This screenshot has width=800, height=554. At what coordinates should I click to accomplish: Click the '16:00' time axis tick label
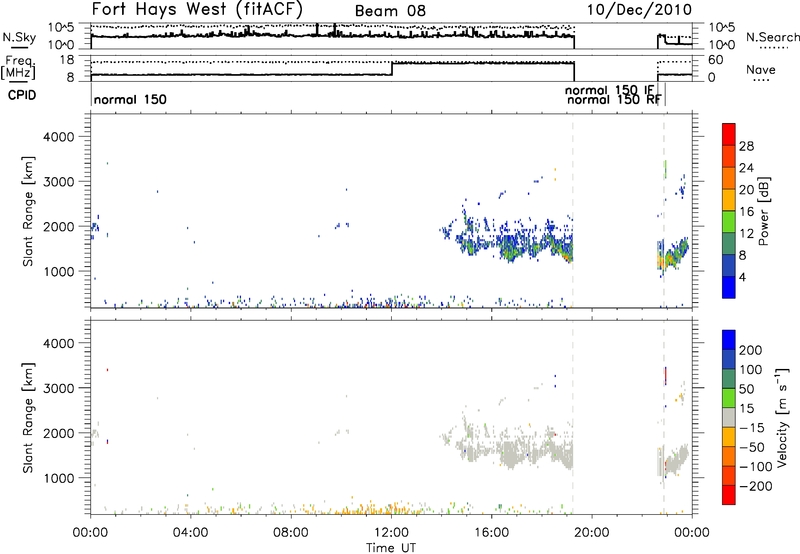coord(491,533)
